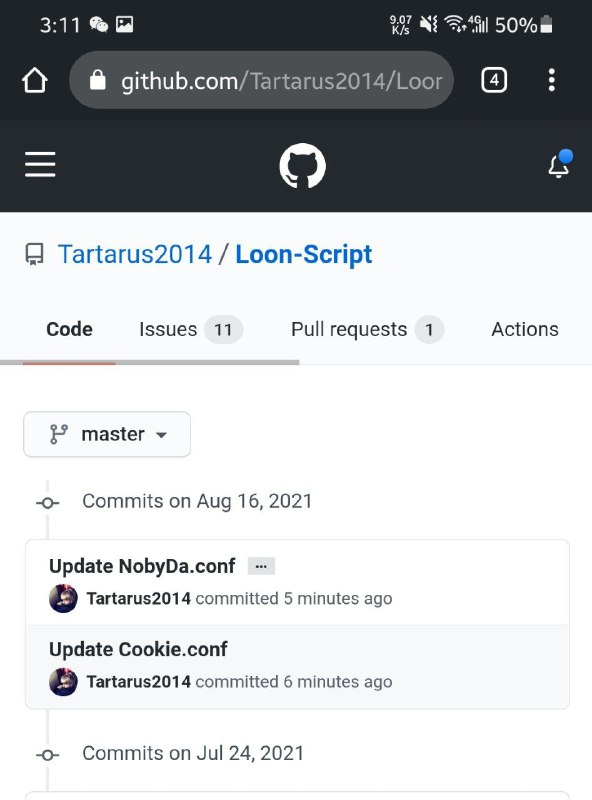Tap the Tartarus2014 avatar on NobyDa.conf commit
This screenshot has width=592, height=800.
pyautogui.click(x=63, y=598)
